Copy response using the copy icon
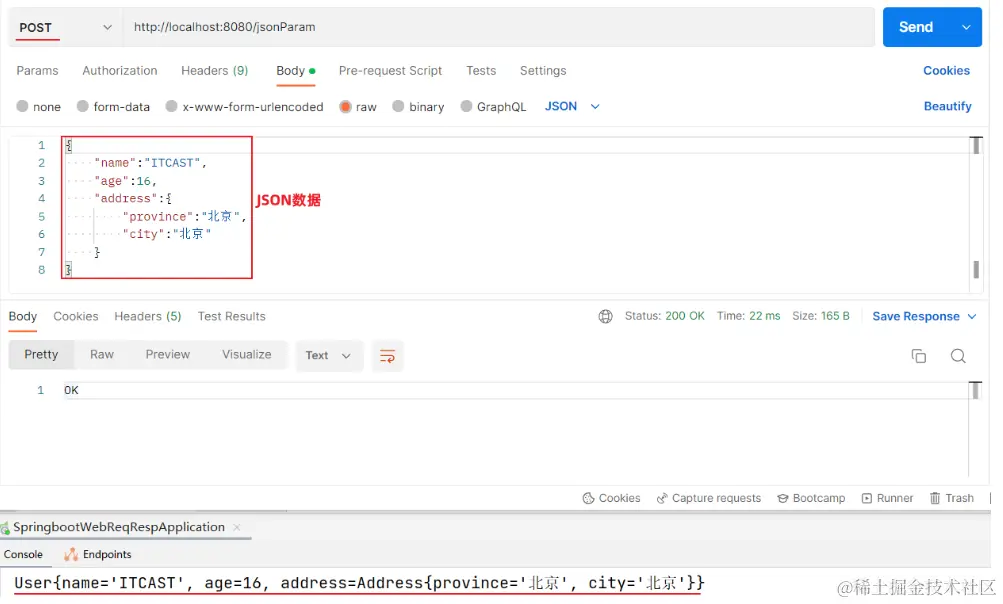 point(919,356)
